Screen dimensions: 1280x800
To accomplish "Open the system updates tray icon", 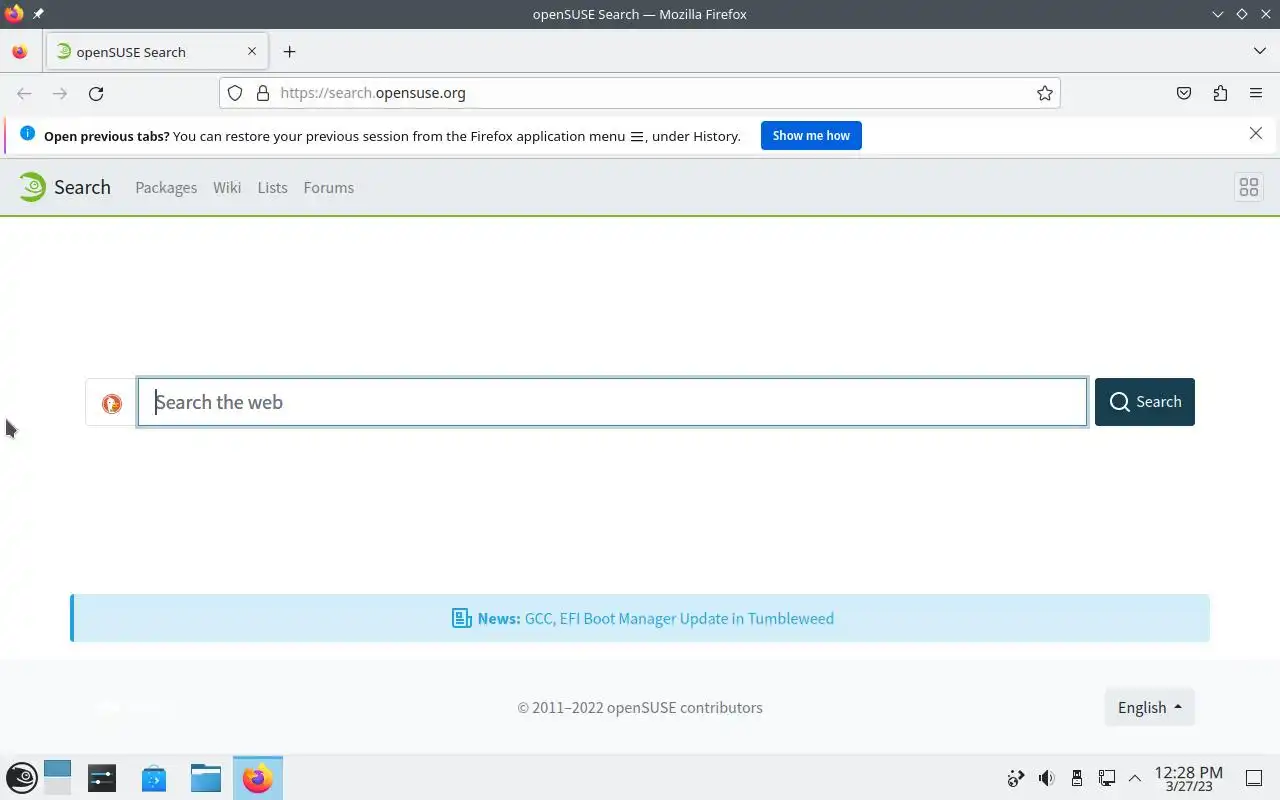I will (1016, 778).
